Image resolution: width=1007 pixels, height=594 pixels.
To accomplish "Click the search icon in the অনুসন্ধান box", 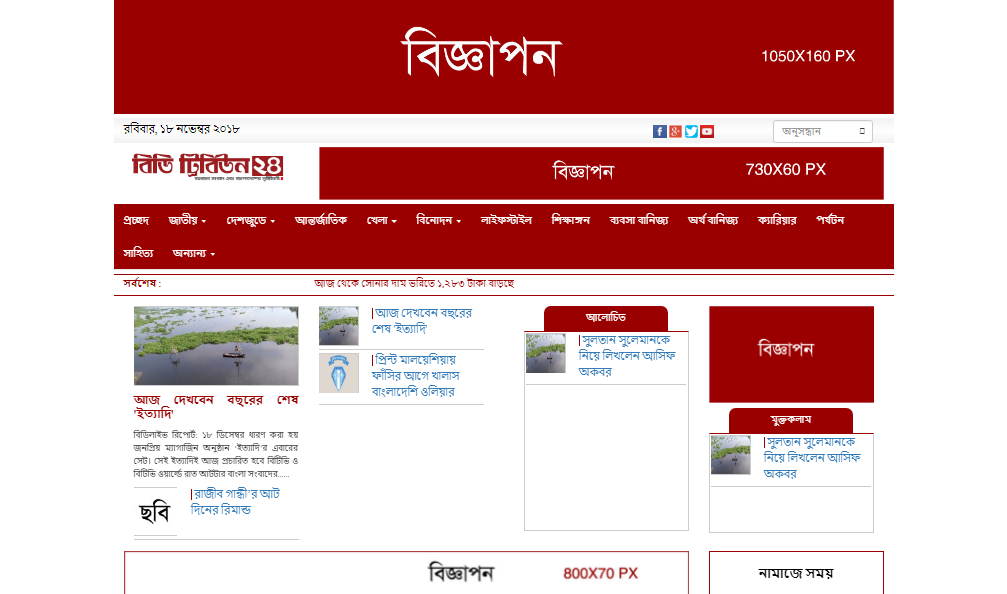I will pyautogui.click(x=861, y=131).
